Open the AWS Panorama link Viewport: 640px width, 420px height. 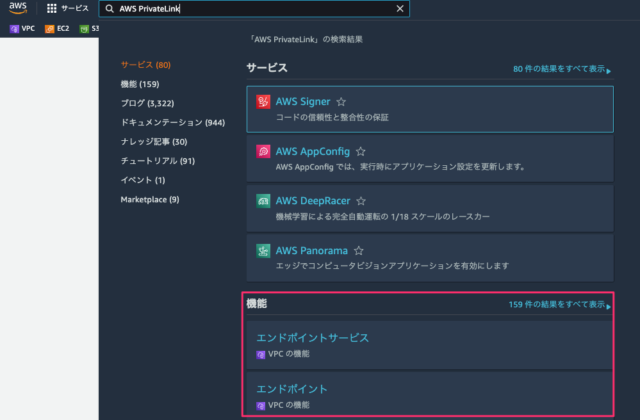pyautogui.click(x=312, y=251)
